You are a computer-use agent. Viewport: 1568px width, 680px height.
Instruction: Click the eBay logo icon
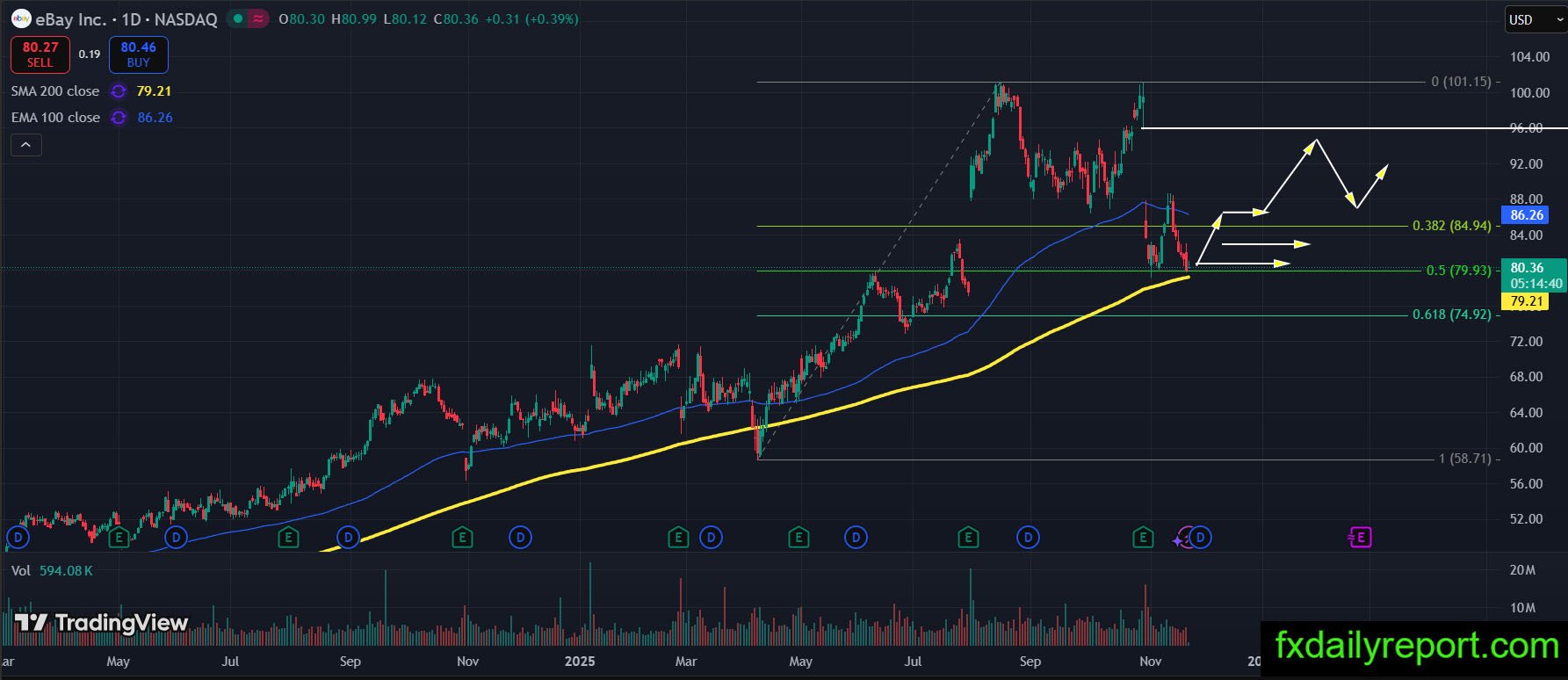[x=21, y=18]
